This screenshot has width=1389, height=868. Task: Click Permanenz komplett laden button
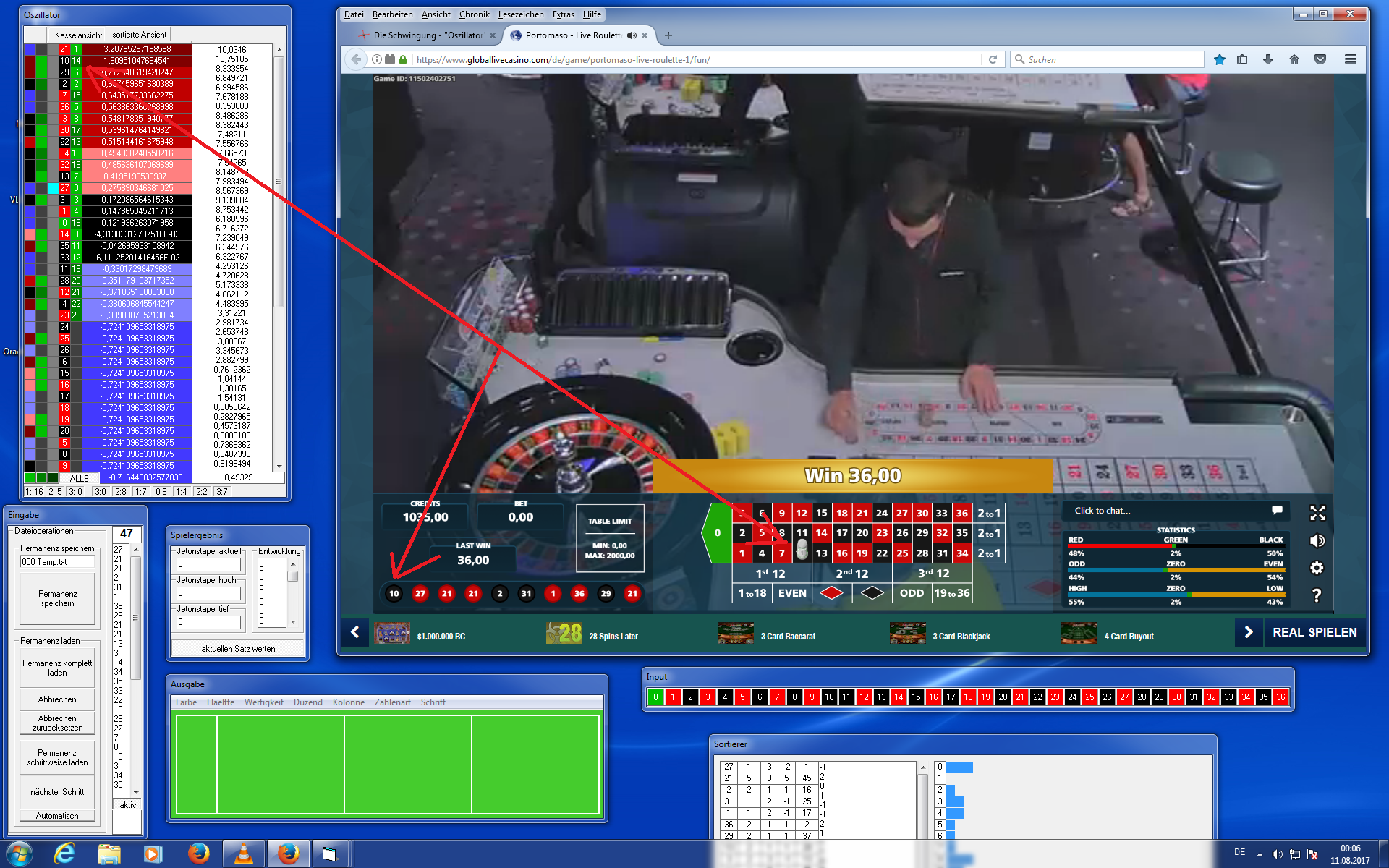(x=57, y=668)
